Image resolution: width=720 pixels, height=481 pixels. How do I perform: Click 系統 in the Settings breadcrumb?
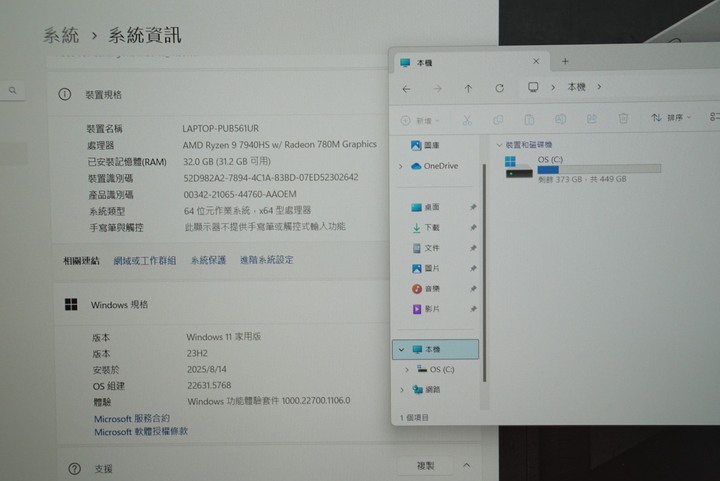(x=61, y=35)
